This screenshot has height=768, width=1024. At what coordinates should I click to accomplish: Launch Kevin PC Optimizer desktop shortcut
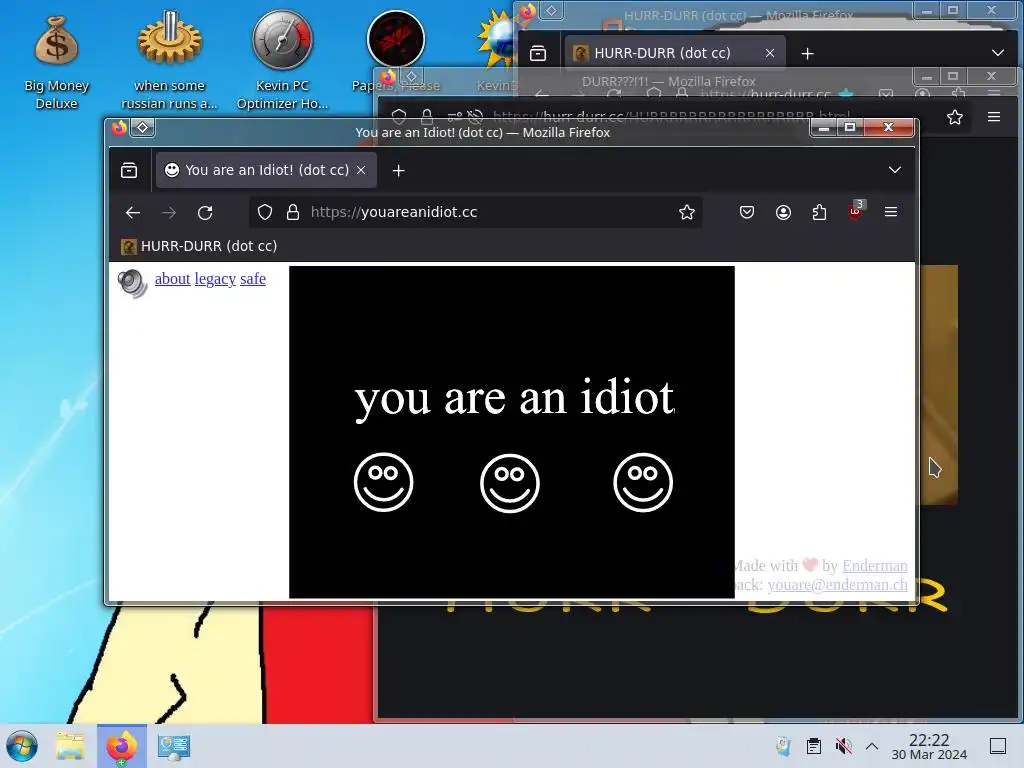(x=282, y=62)
